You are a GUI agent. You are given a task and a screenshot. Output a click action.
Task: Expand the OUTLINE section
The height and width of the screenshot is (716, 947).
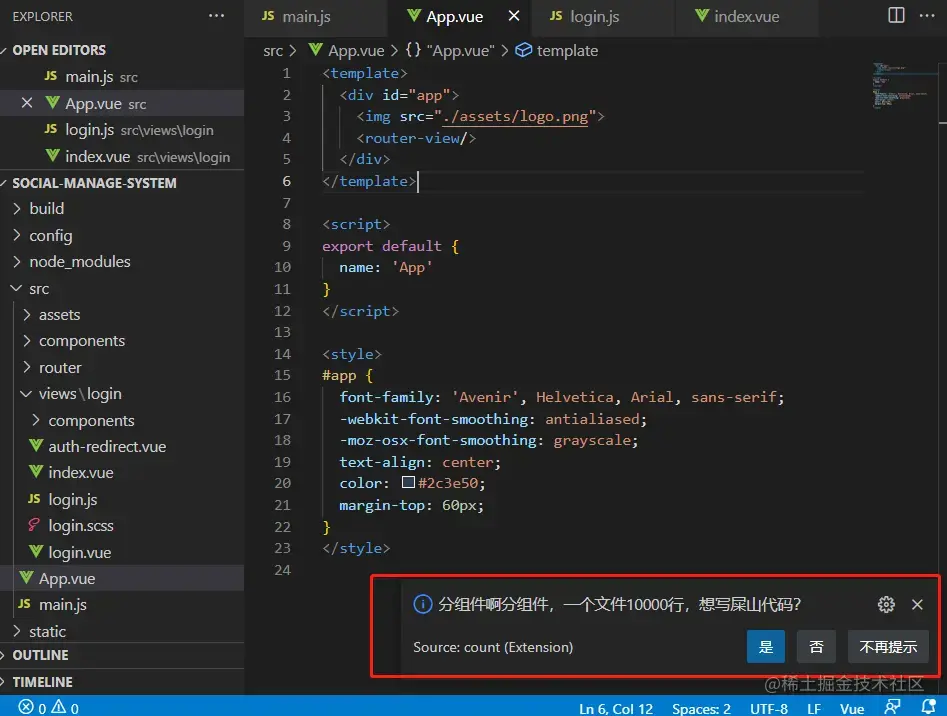pyautogui.click(x=40, y=655)
